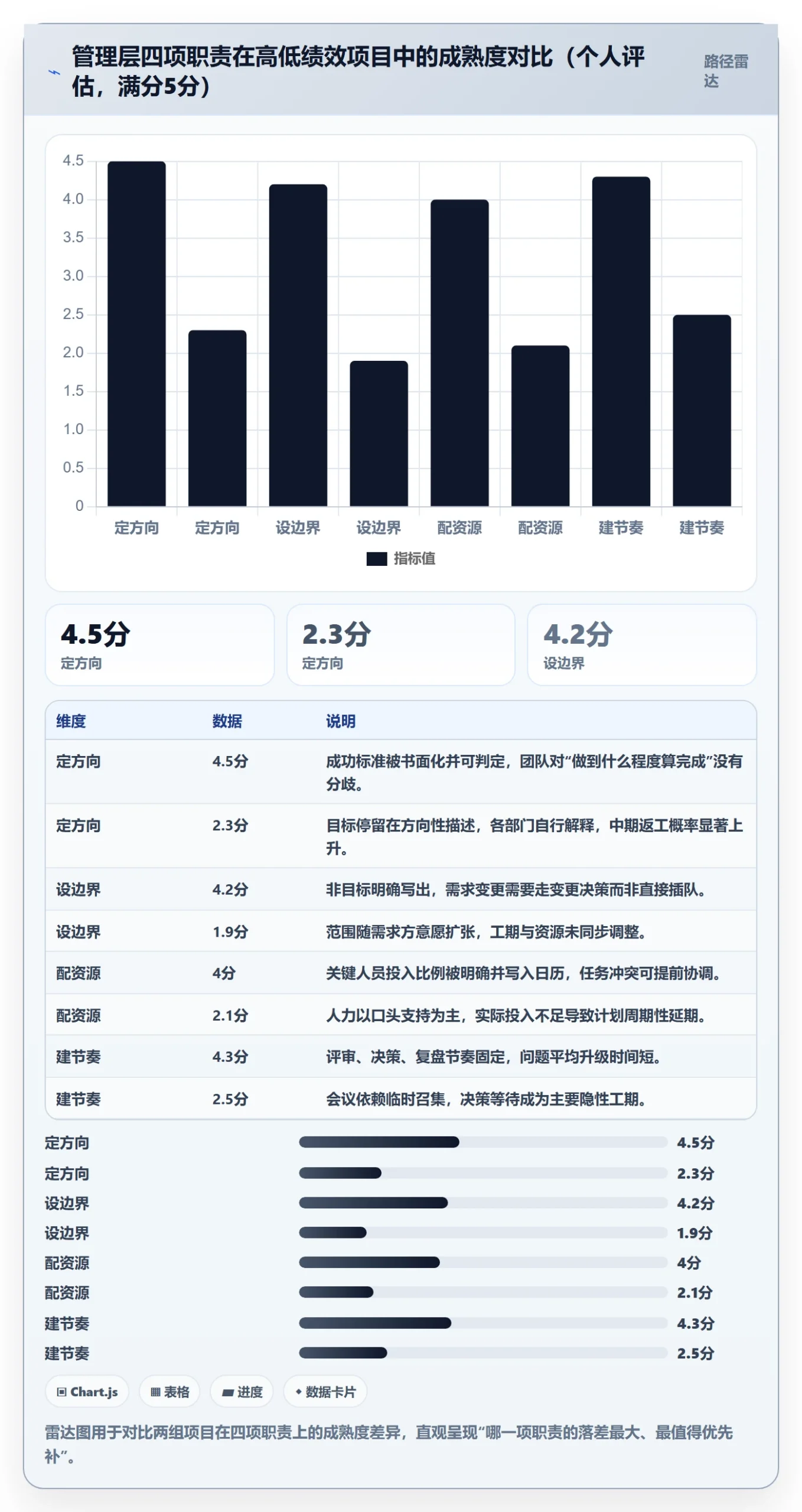802x1512 pixels.
Task: Click the 说明 table column header
Action: pyautogui.click(x=341, y=721)
